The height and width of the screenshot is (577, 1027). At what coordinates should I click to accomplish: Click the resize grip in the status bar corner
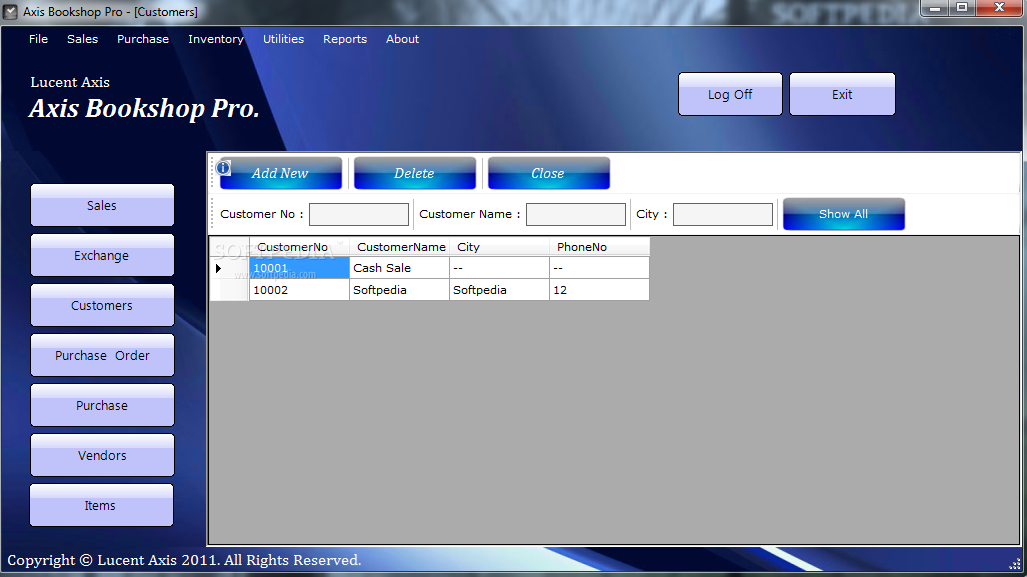click(x=1016, y=564)
